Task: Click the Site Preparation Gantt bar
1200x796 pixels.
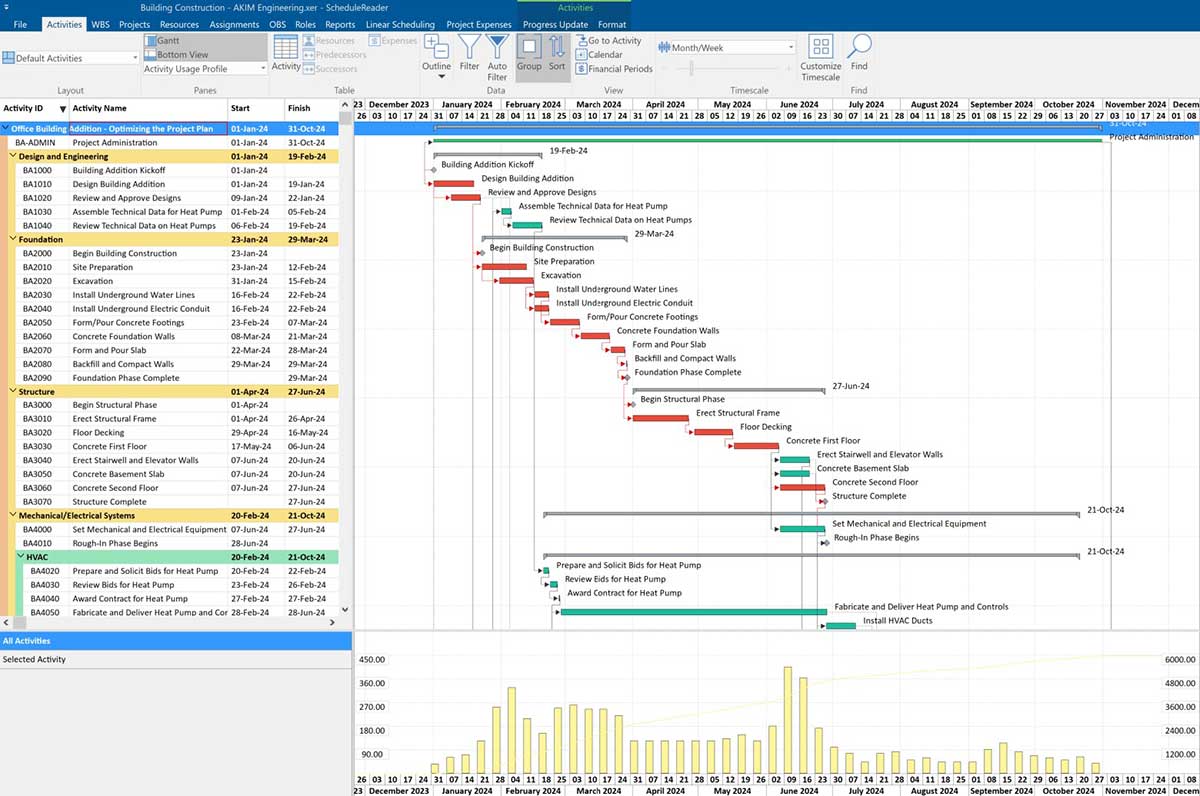Action: point(504,267)
